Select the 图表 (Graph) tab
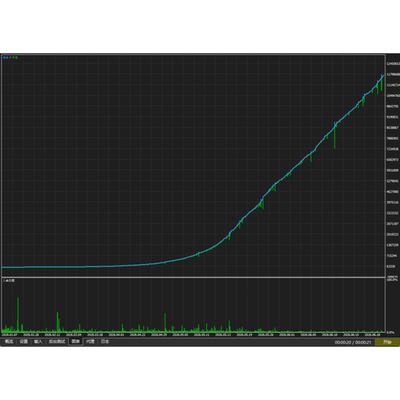400x400 pixels. [x=76, y=341]
